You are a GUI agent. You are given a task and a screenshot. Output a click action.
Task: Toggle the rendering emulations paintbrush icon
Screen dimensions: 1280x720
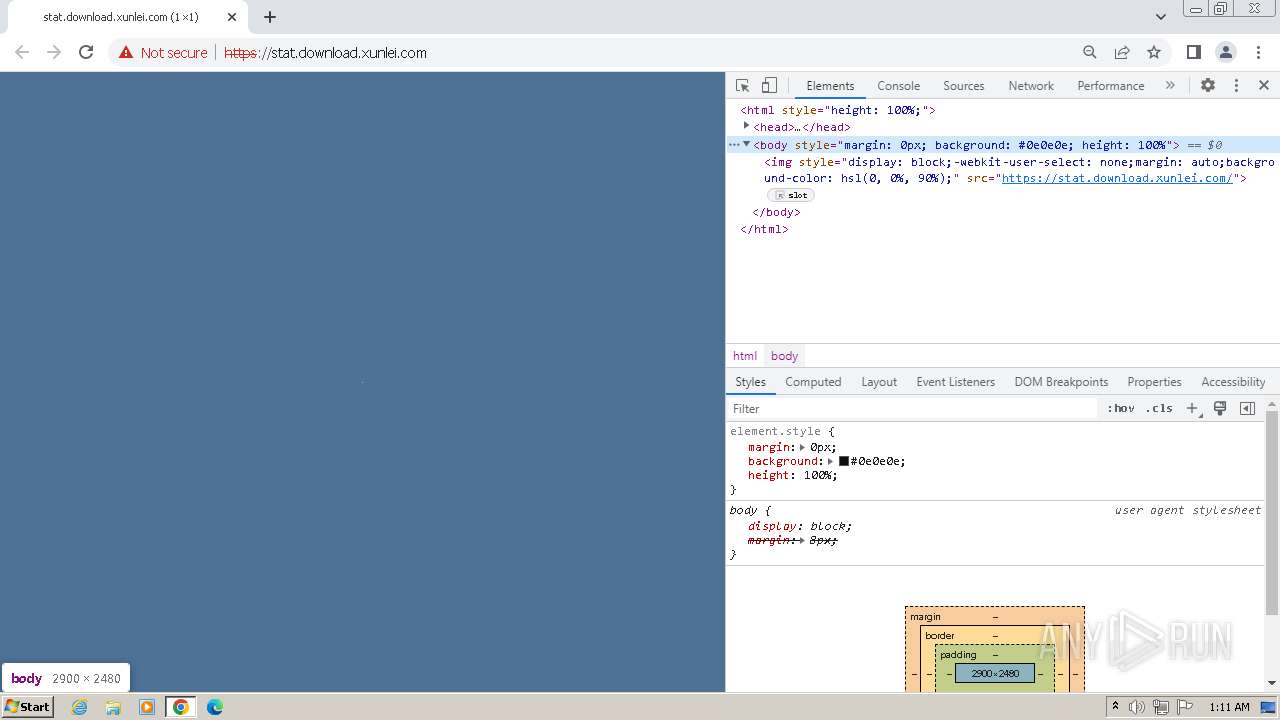(1220, 408)
